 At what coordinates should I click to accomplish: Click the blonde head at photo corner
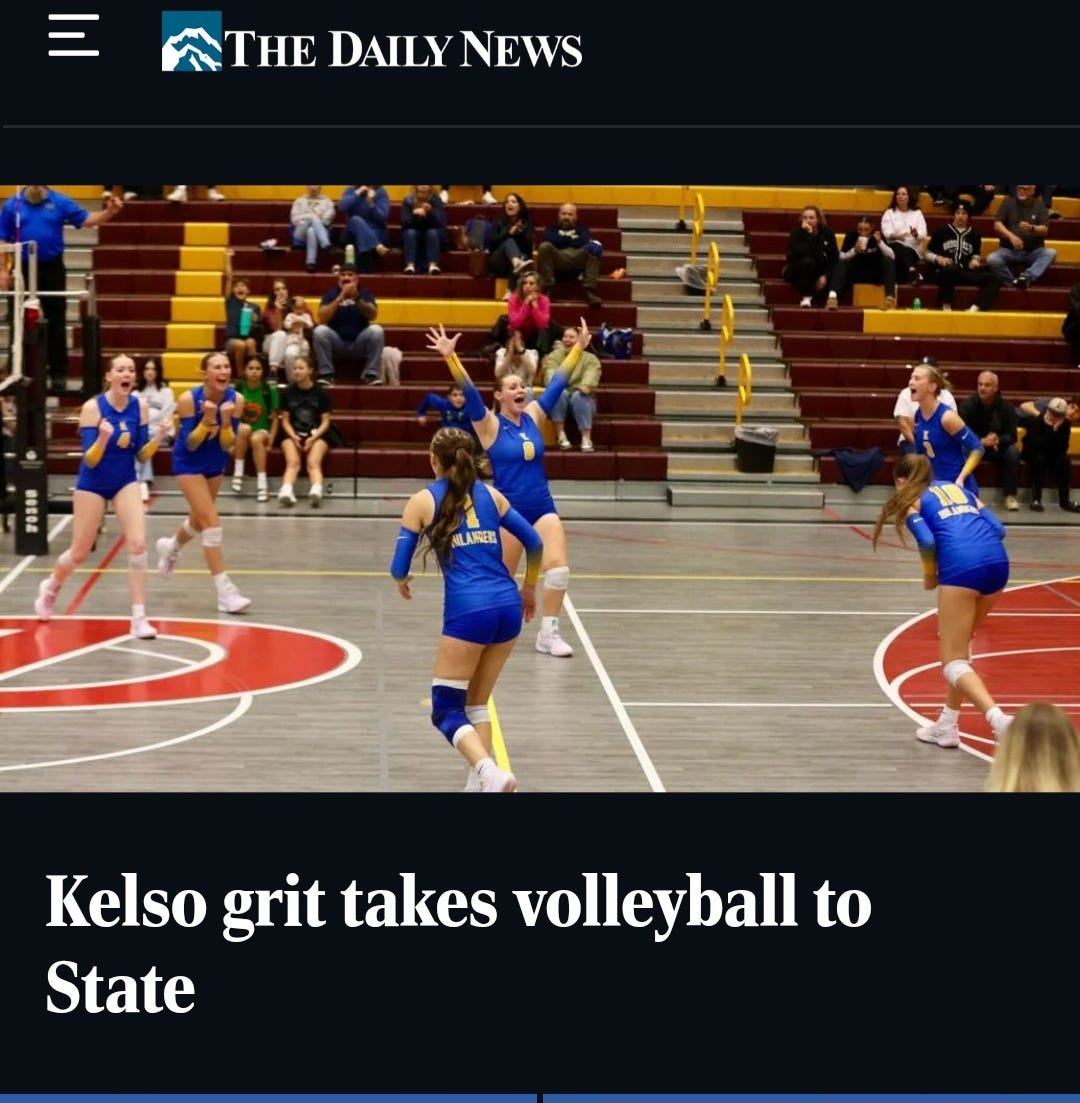click(1034, 748)
